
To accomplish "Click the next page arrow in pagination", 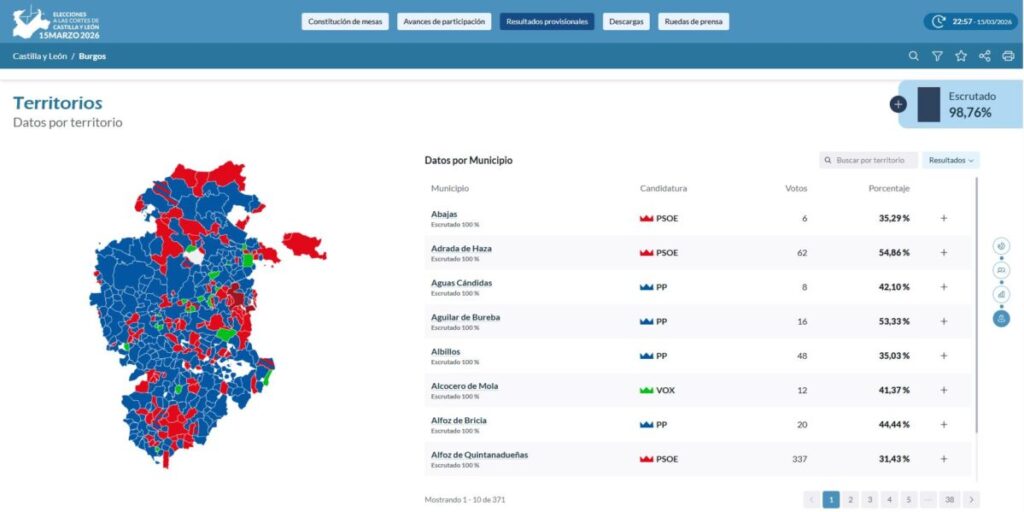I will point(971,499).
